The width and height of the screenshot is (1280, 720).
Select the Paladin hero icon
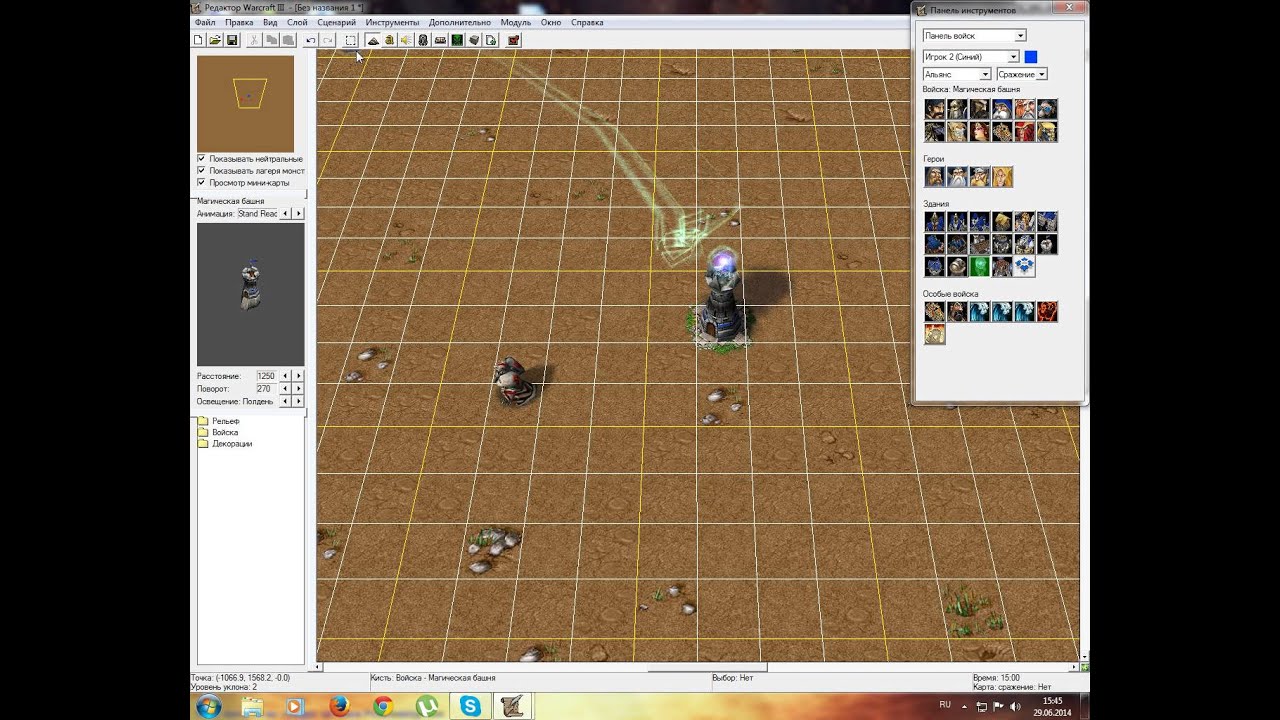pyautogui.click(x=935, y=177)
